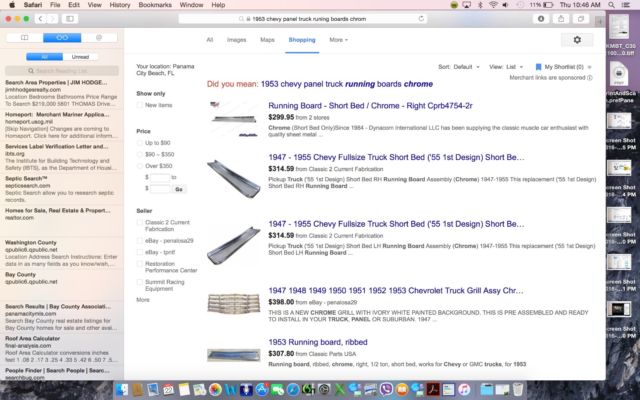Open Notification Center icon in menu bar
The height and width of the screenshot is (400, 640).
click(626, 5)
